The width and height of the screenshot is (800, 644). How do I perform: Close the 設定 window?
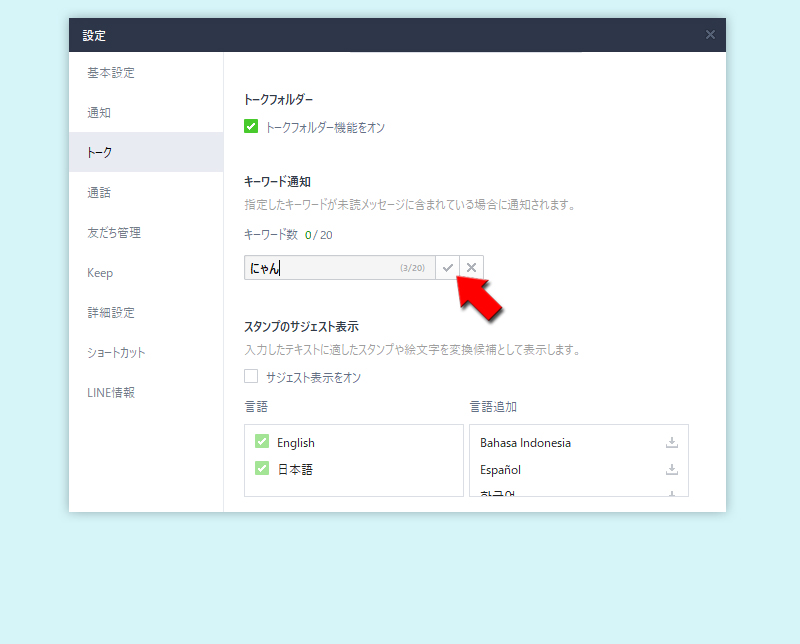[710, 34]
